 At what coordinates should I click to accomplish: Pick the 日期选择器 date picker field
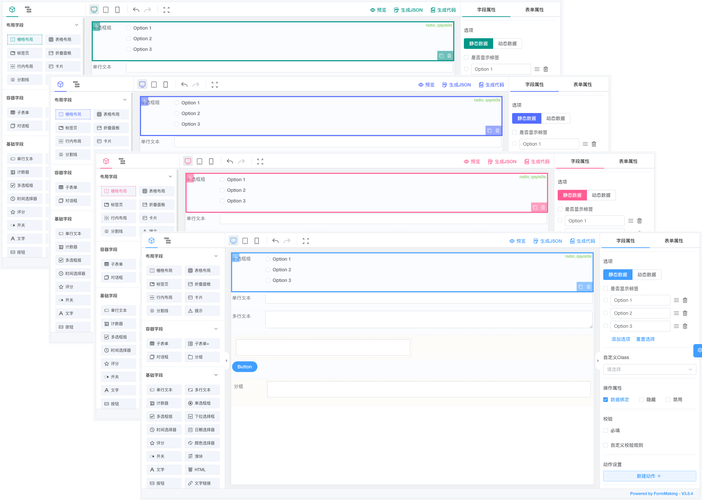point(202,429)
